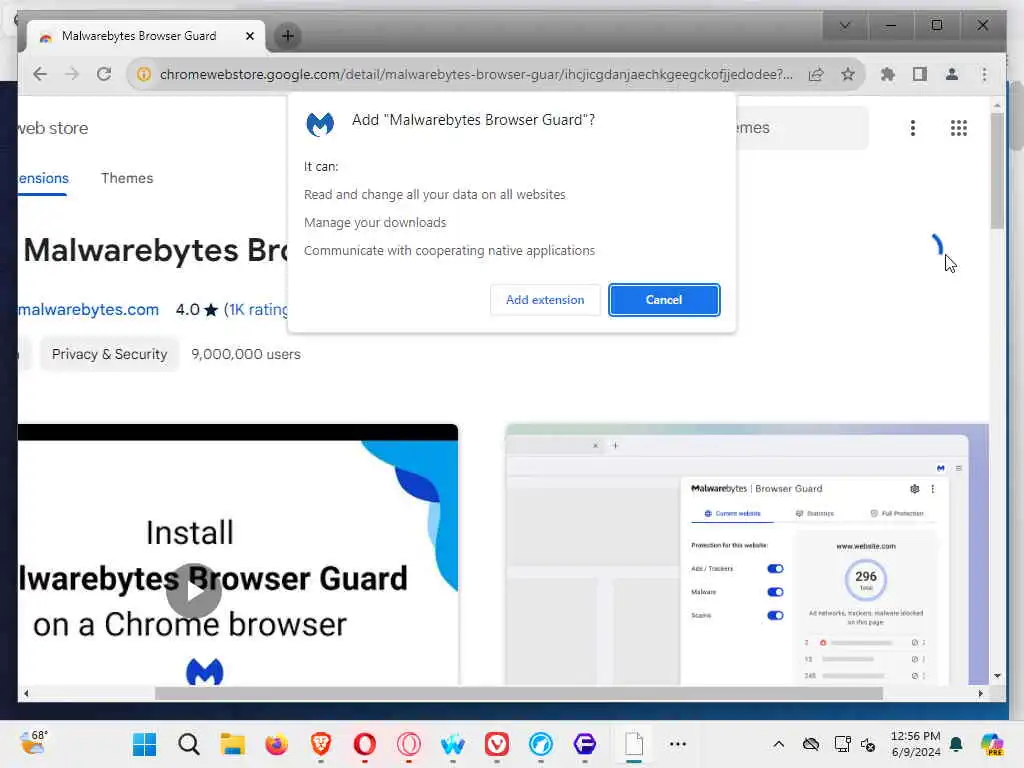Toggle the browser side panel icon
1024x768 pixels.
pos(920,74)
